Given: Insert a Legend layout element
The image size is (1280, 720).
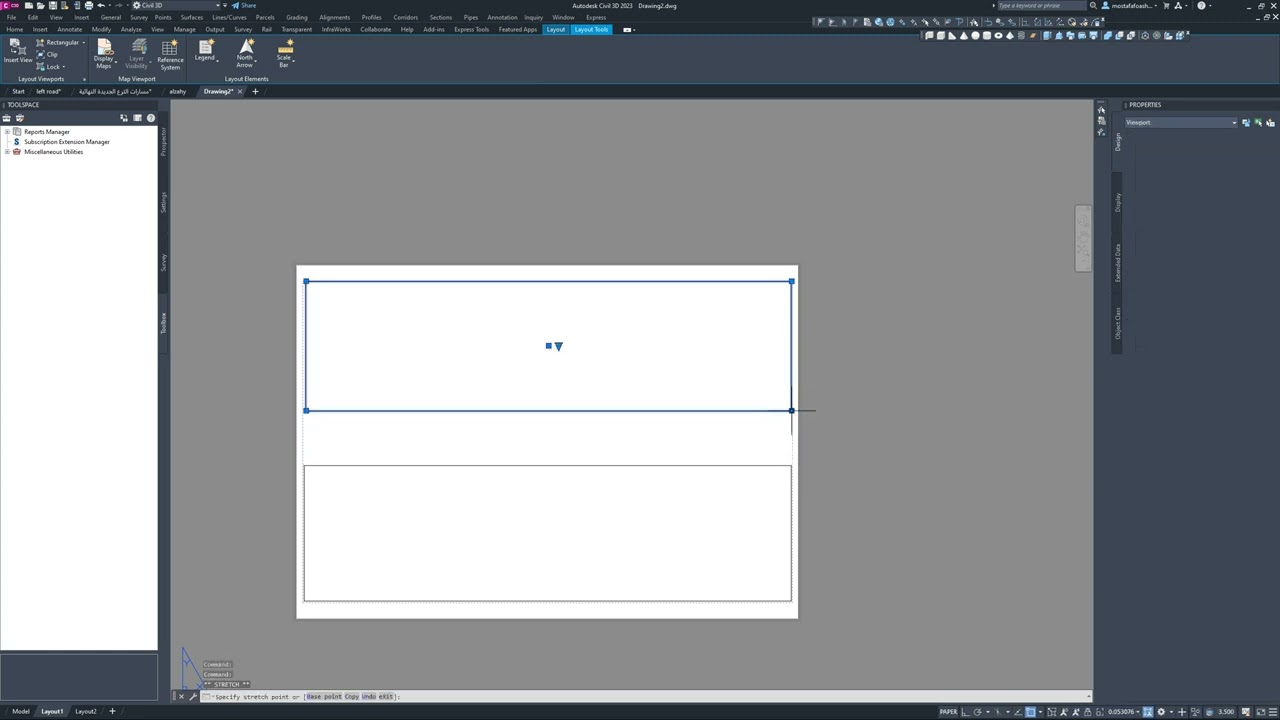Looking at the screenshot, I should pos(206,52).
